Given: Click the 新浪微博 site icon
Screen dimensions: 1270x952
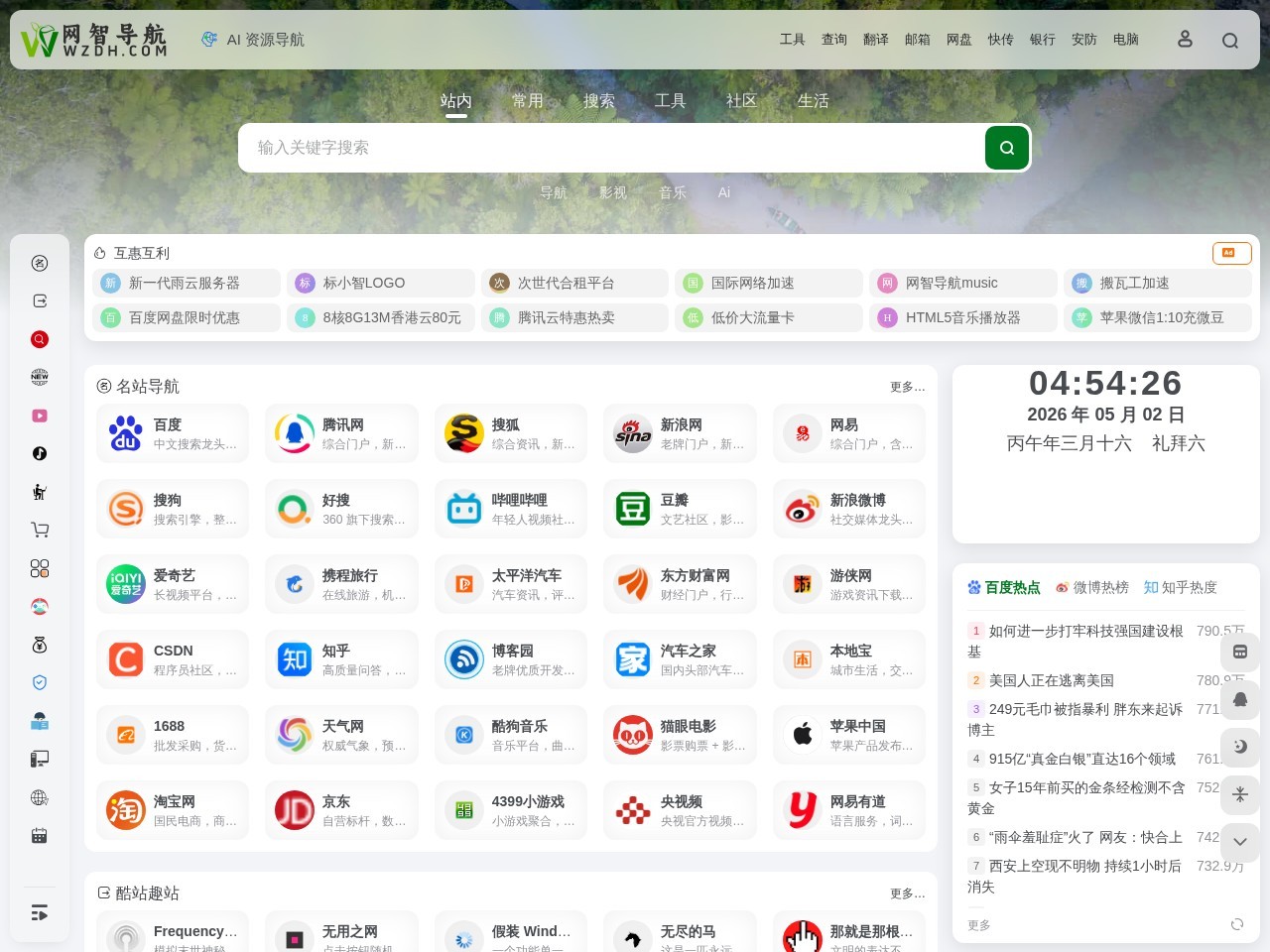Looking at the screenshot, I should 802,509.
